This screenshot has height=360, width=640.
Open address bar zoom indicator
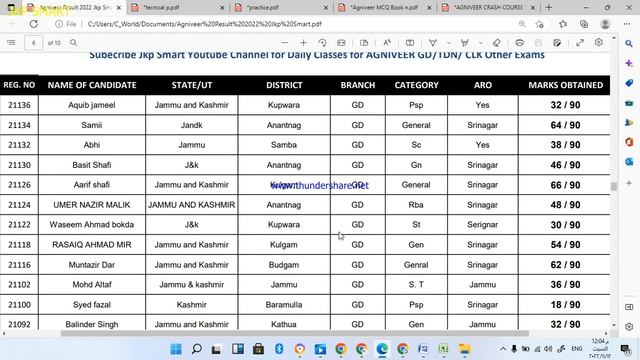[x=522, y=24]
